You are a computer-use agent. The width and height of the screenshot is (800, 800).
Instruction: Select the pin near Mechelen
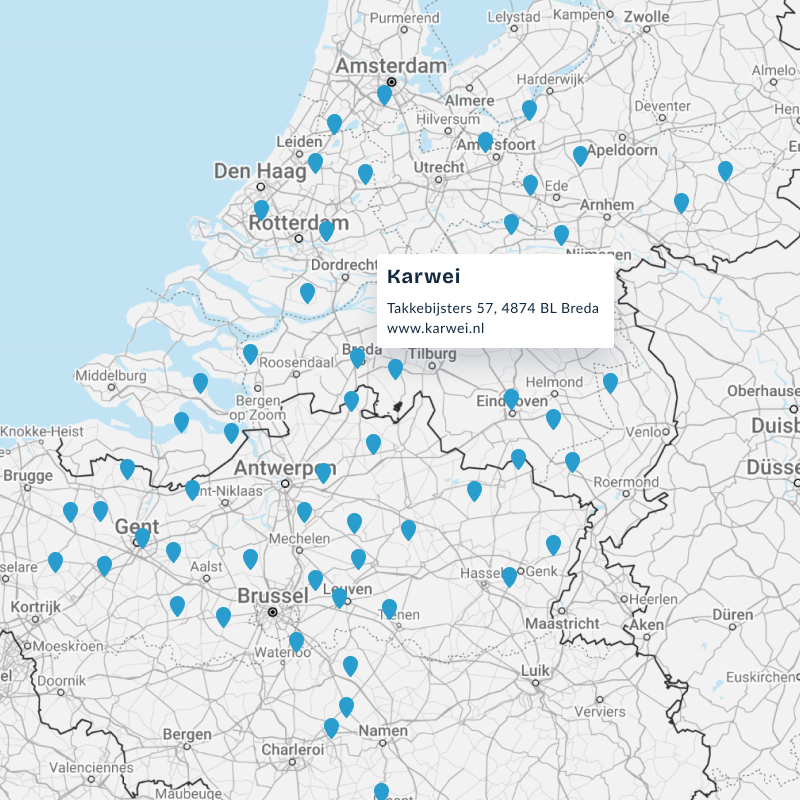pyautogui.click(x=303, y=512)
